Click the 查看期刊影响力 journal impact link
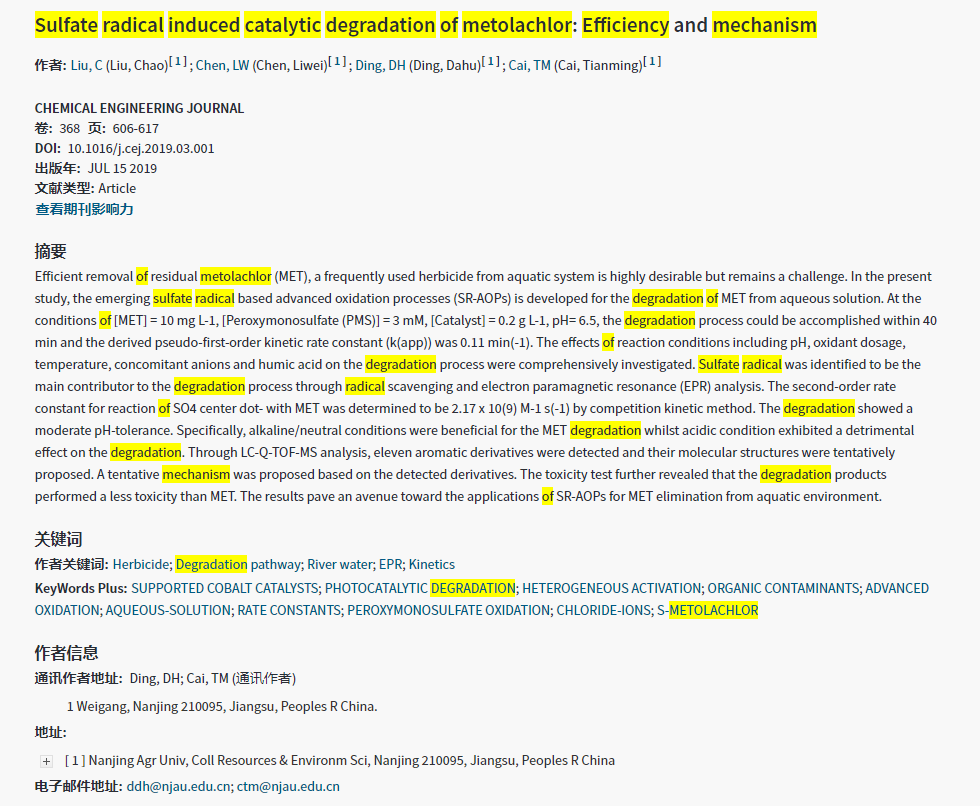This screenshot has width=980, height=806. click(x=84, y=209)
